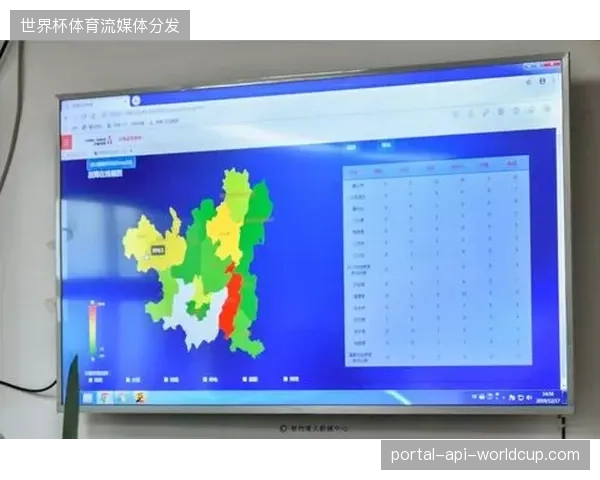This screenshot has height=480, width=600.
Task: Click the red last column header in the table
Action: (512, 164)
